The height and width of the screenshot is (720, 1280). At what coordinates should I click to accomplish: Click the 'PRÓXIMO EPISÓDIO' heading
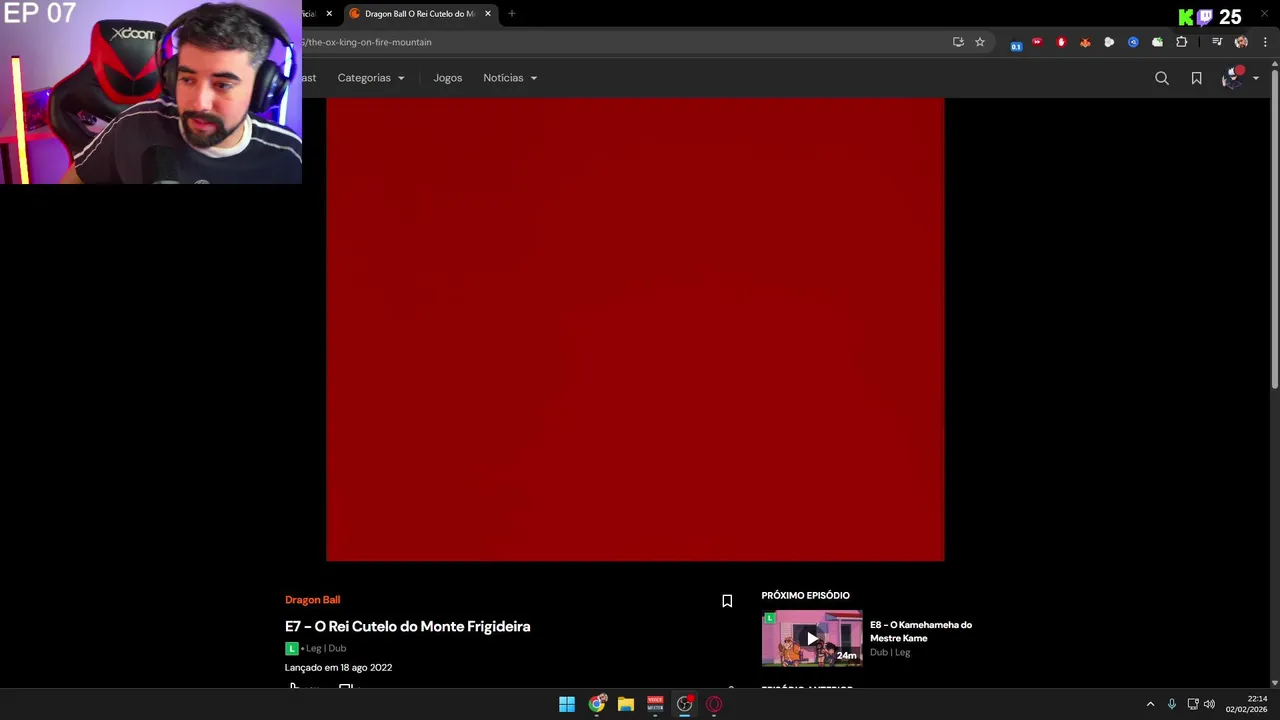click(x=805, y=595)
